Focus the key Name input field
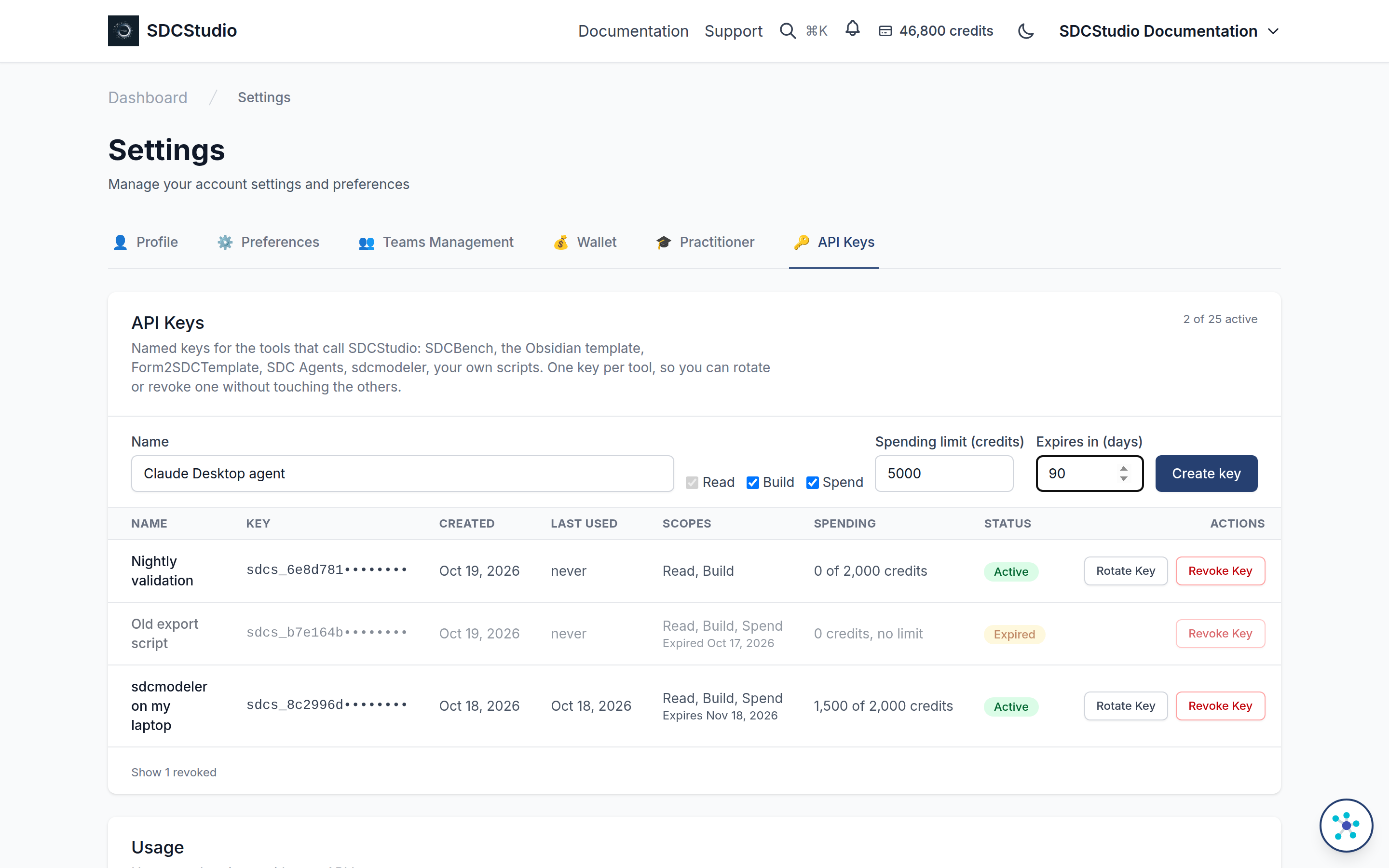Viewport: 1389px width, 868px height. pos(402,474)
